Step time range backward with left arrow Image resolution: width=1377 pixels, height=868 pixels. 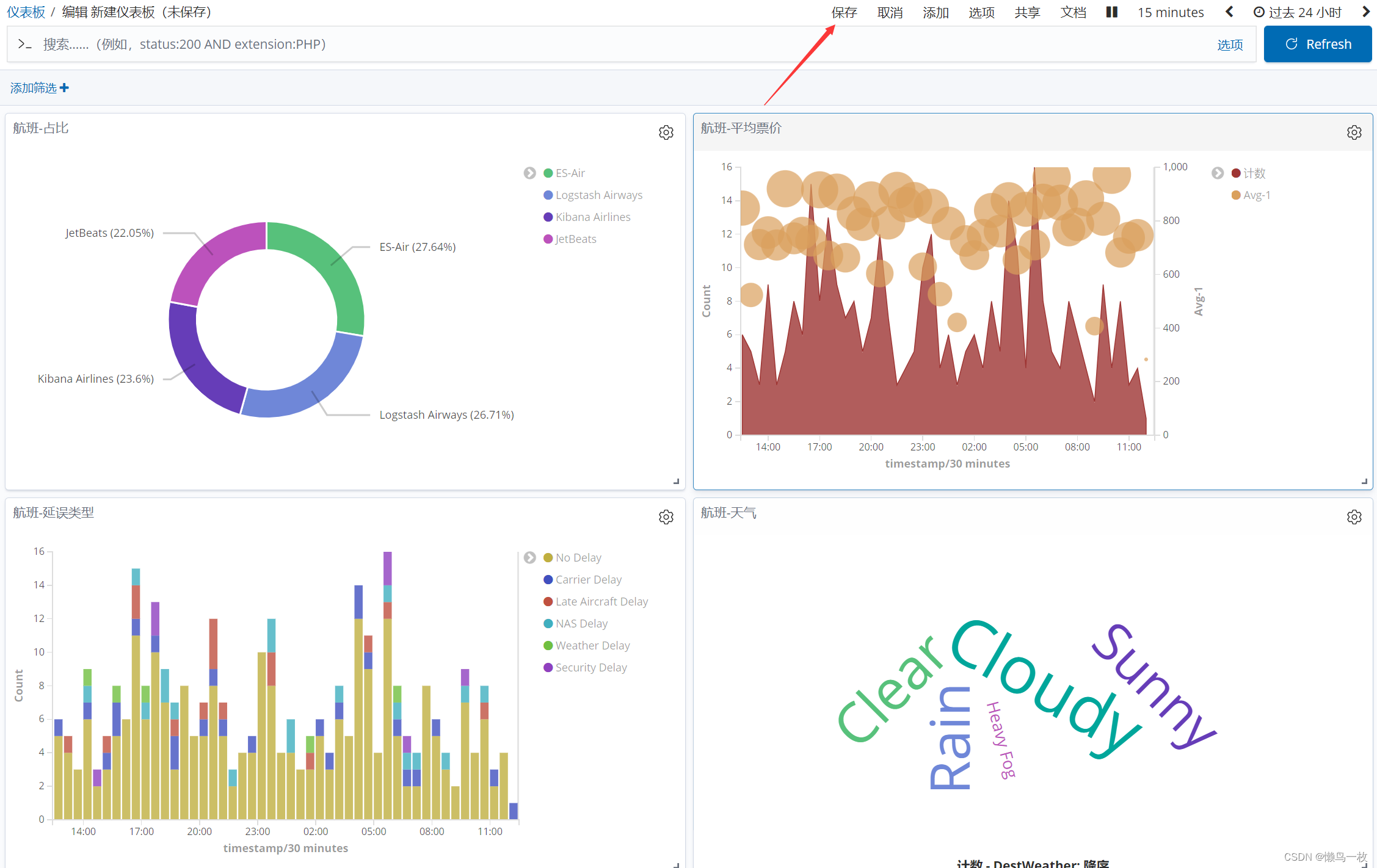[x=1229, y=12]
